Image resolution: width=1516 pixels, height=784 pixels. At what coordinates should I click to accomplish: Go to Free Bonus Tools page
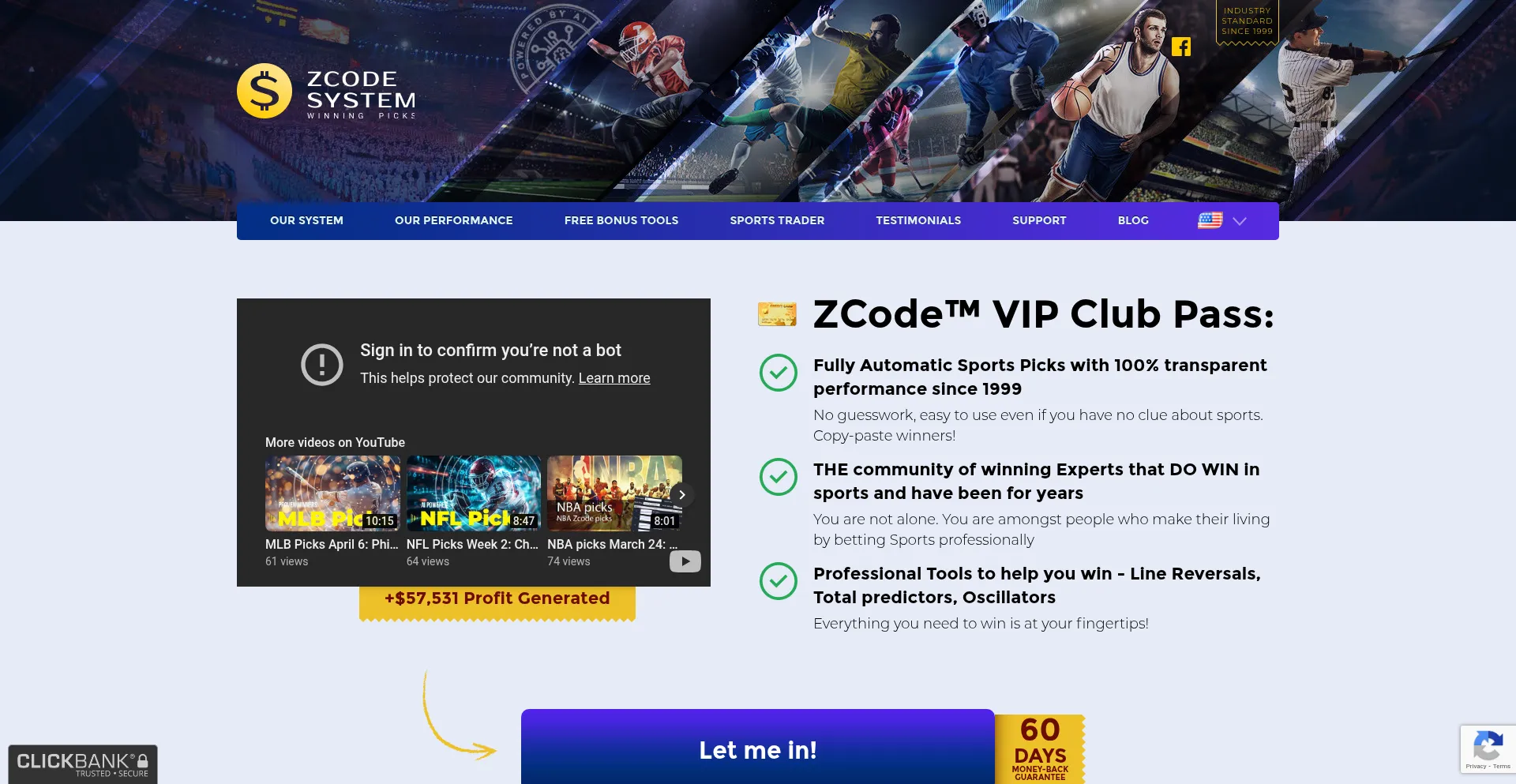pyautogui.click(x=621, y=220)
